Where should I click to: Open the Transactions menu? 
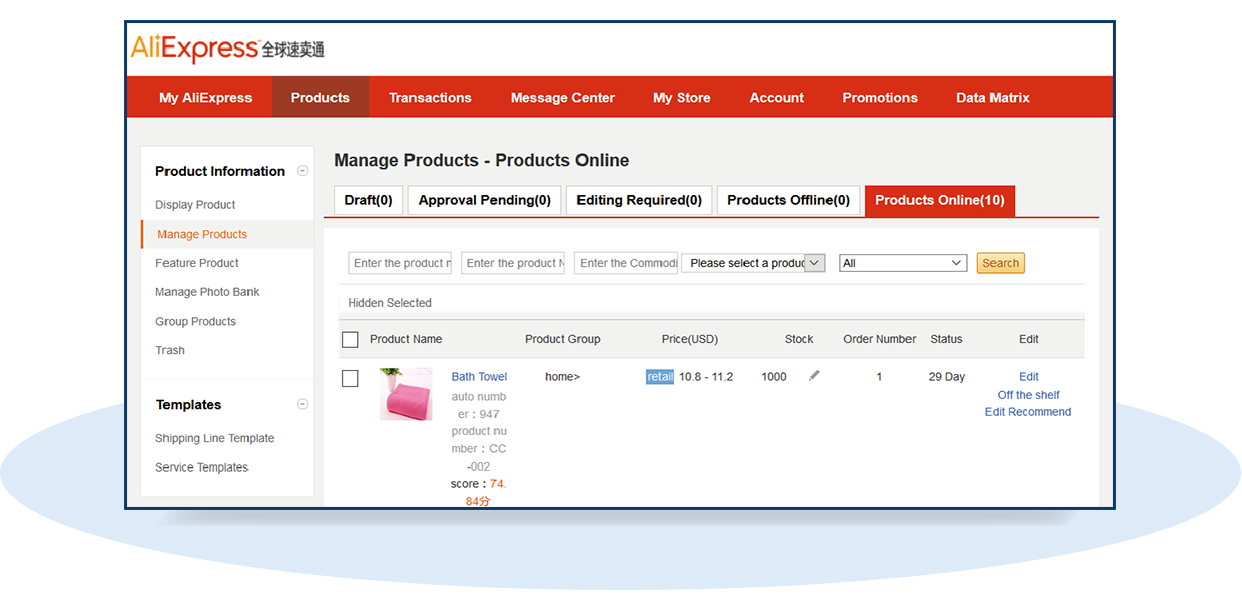pos(430,97)
